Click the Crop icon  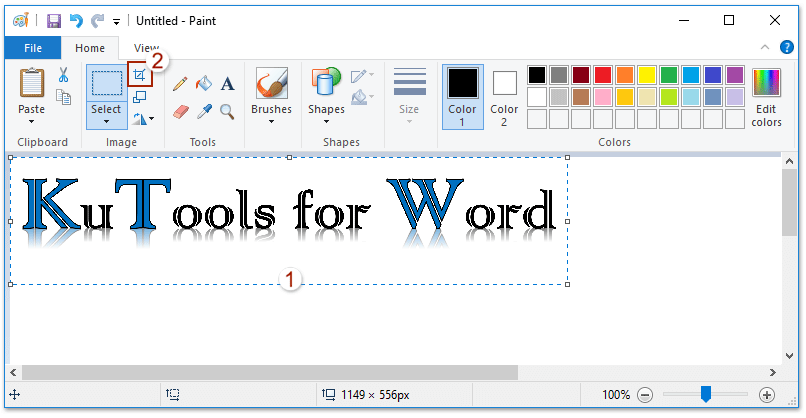pos(140,75)
